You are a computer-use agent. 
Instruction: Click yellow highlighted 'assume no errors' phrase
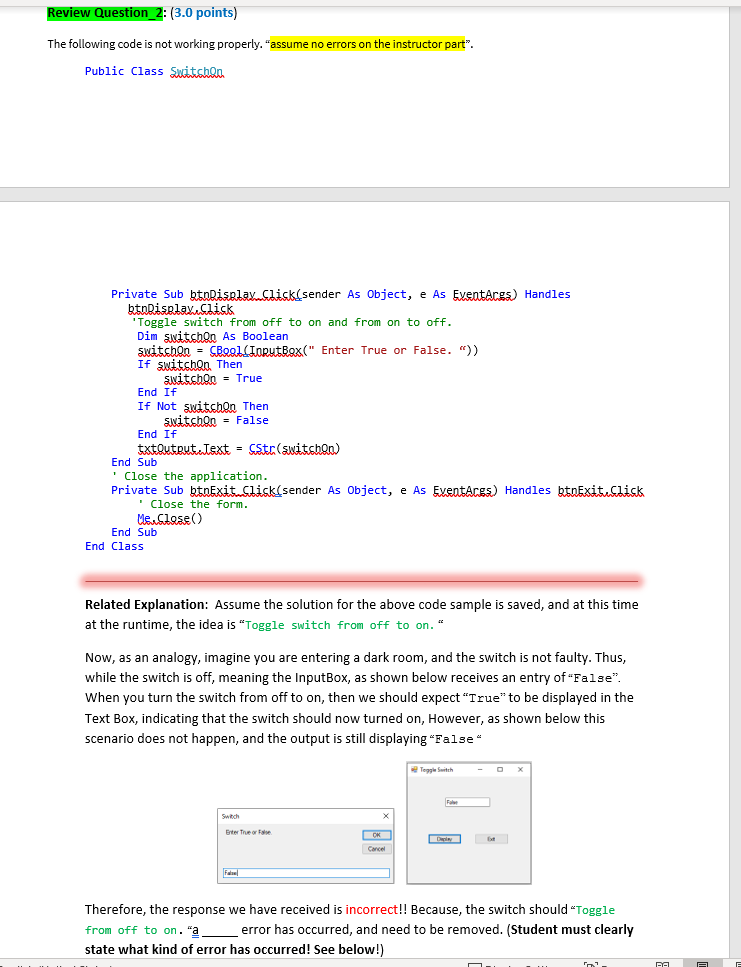(x=367, y=44)
